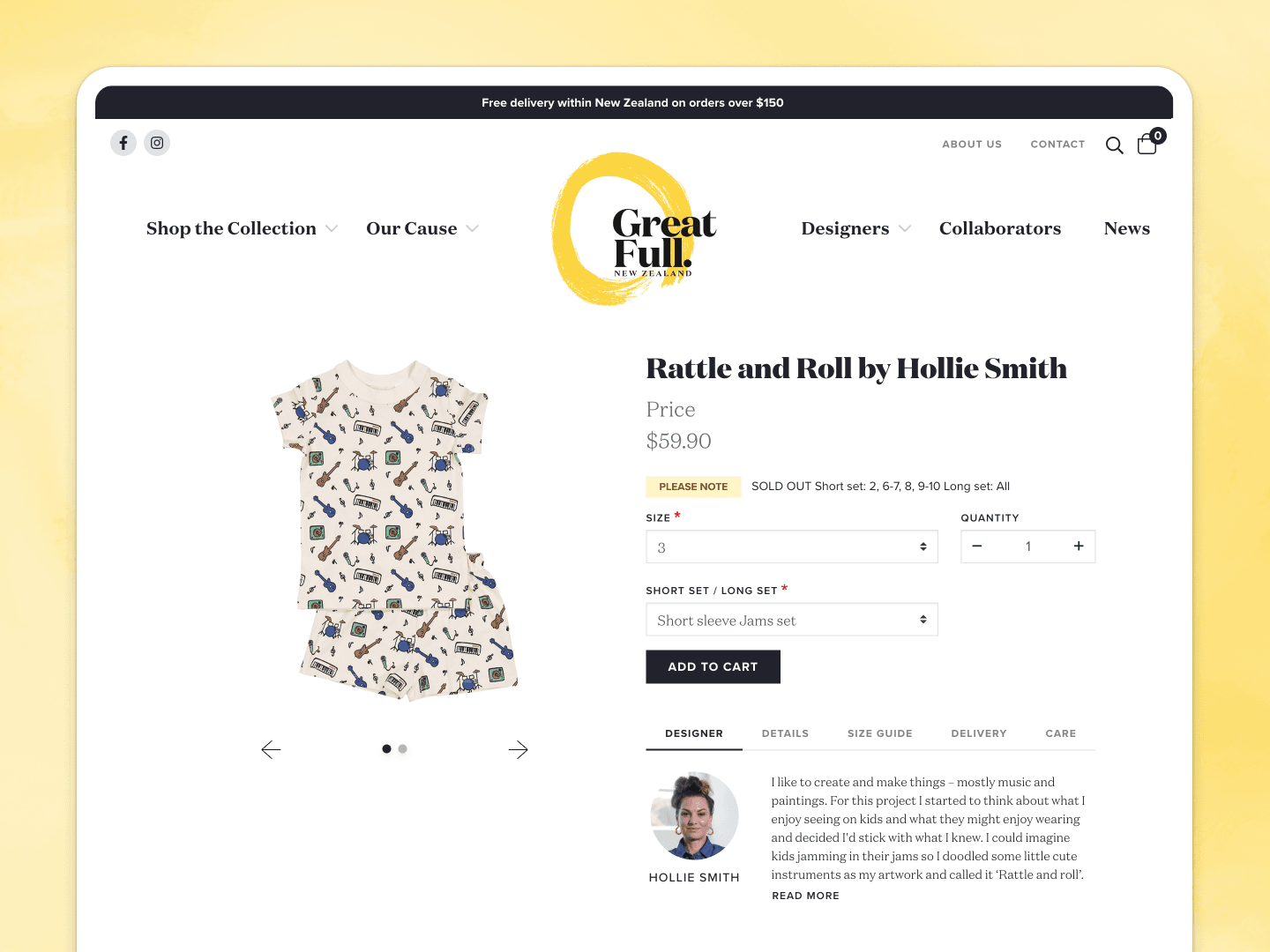Image resolution: width=1270 pixels, height=952 pixels.
Task: Open the shopping cart bag icon
Action: 1149,143
